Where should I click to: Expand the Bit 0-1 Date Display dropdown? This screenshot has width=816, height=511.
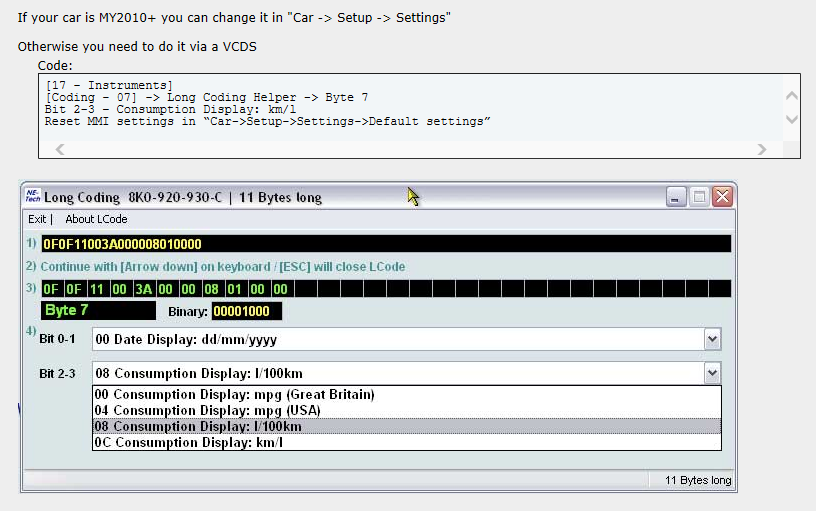(x=712, y=340)
